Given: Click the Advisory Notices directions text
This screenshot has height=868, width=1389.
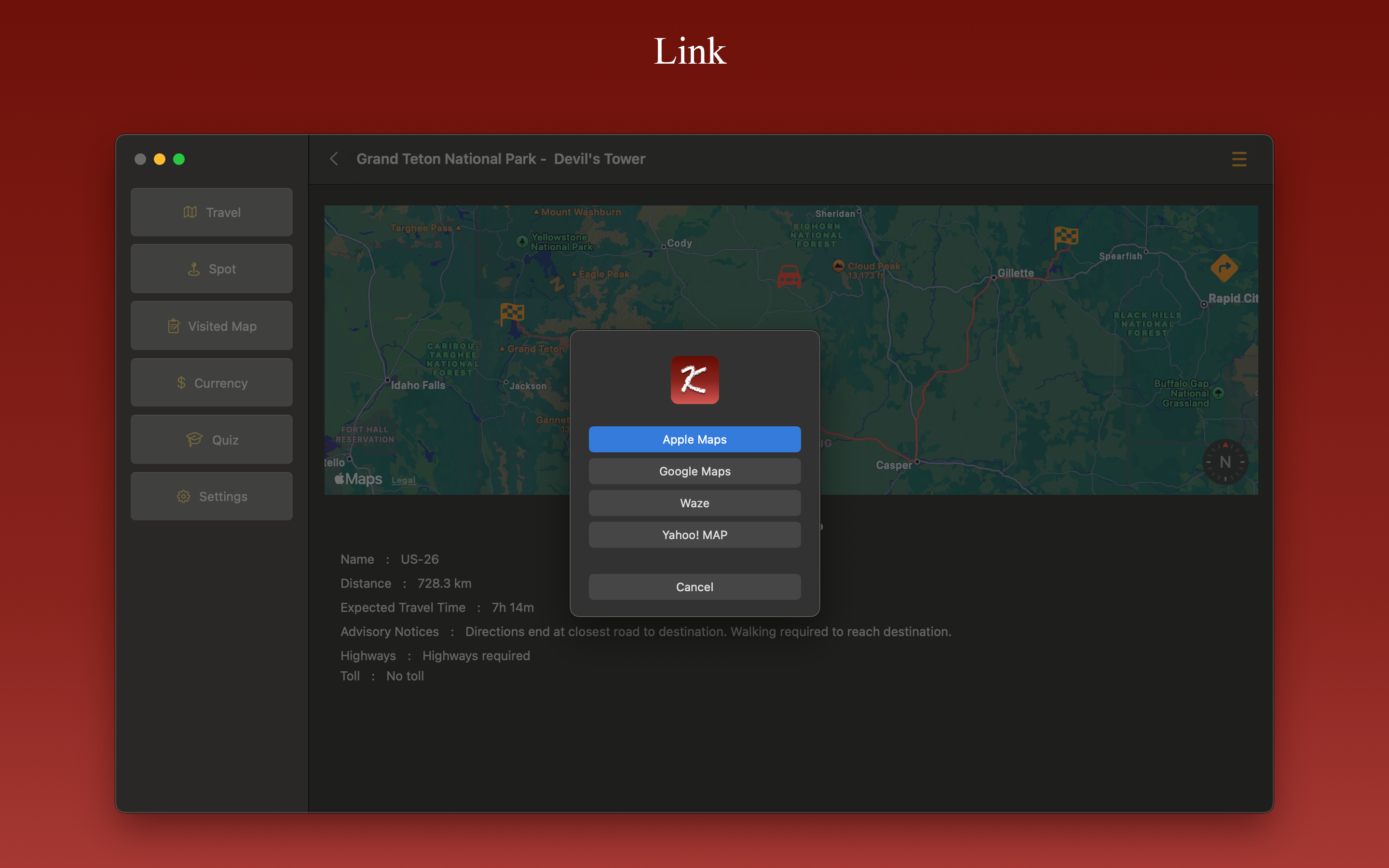Looking at the screenshot, I should [x=708, y=632].
